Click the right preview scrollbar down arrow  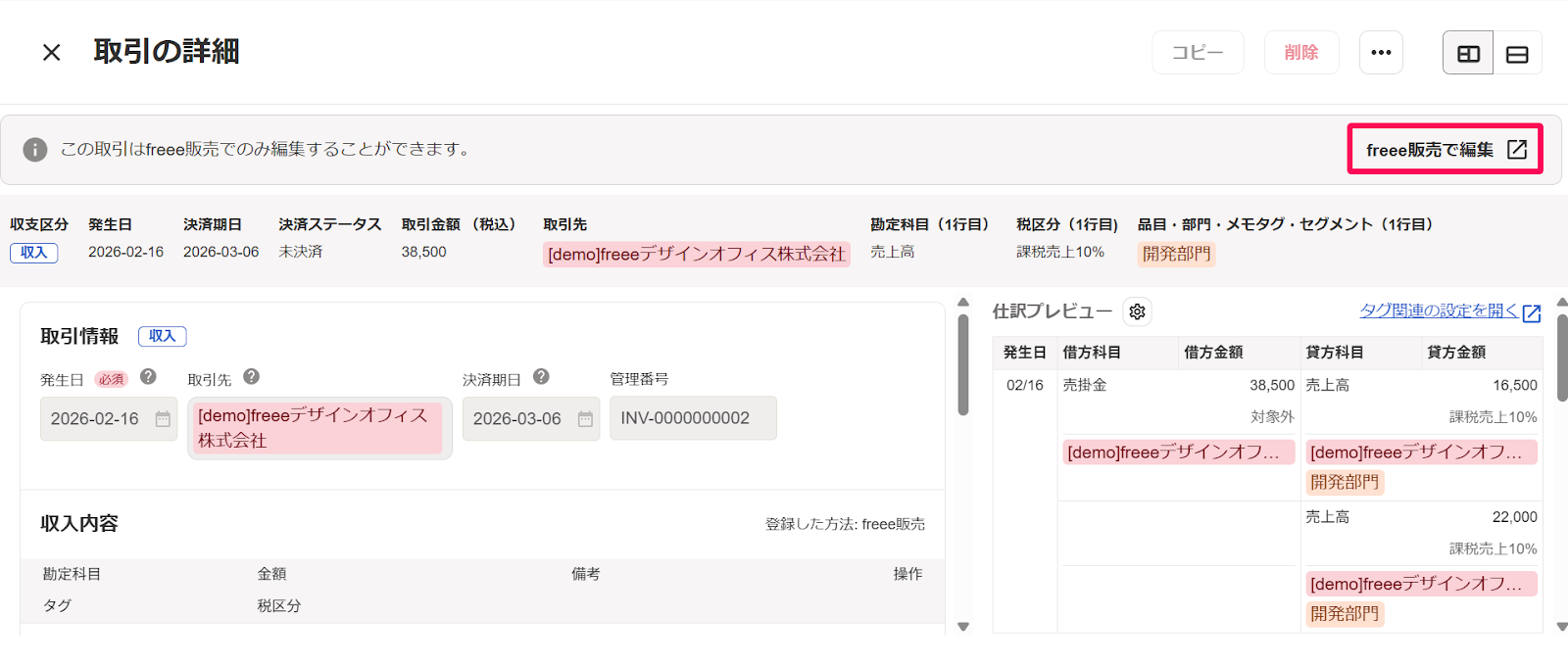1562,626
